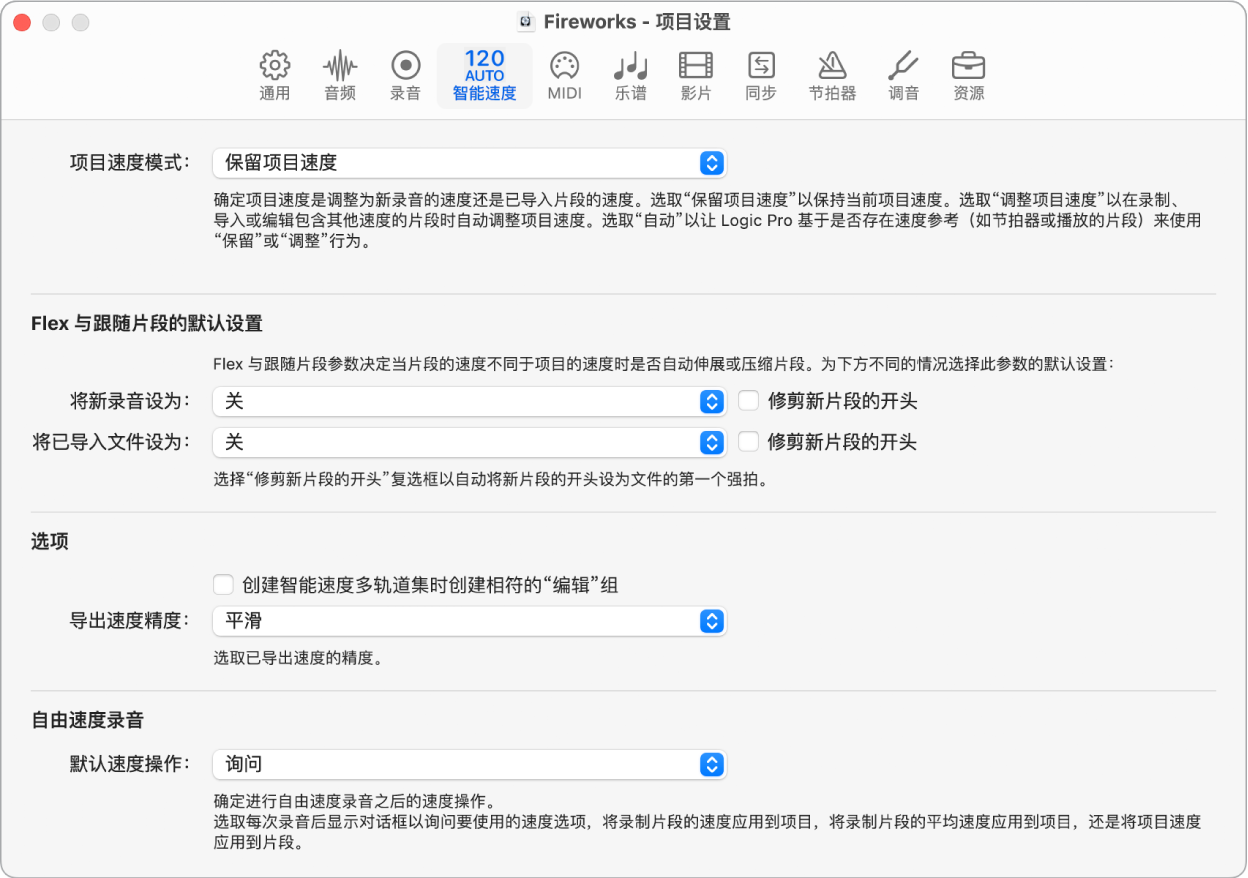Open the 通用 general settings pane
Screen dimensions: 1248x878
pyautogui.click(x=274, y=77)
